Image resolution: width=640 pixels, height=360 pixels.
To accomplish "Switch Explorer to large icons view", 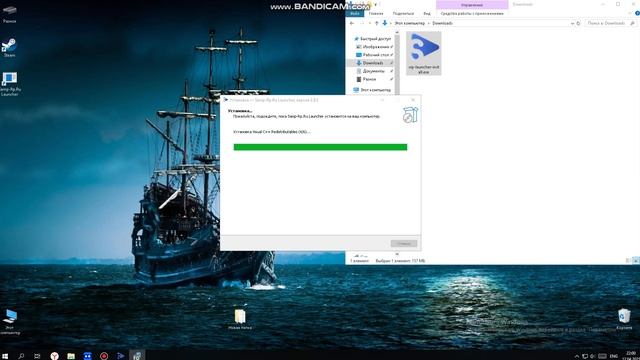I will click(636, 260).
